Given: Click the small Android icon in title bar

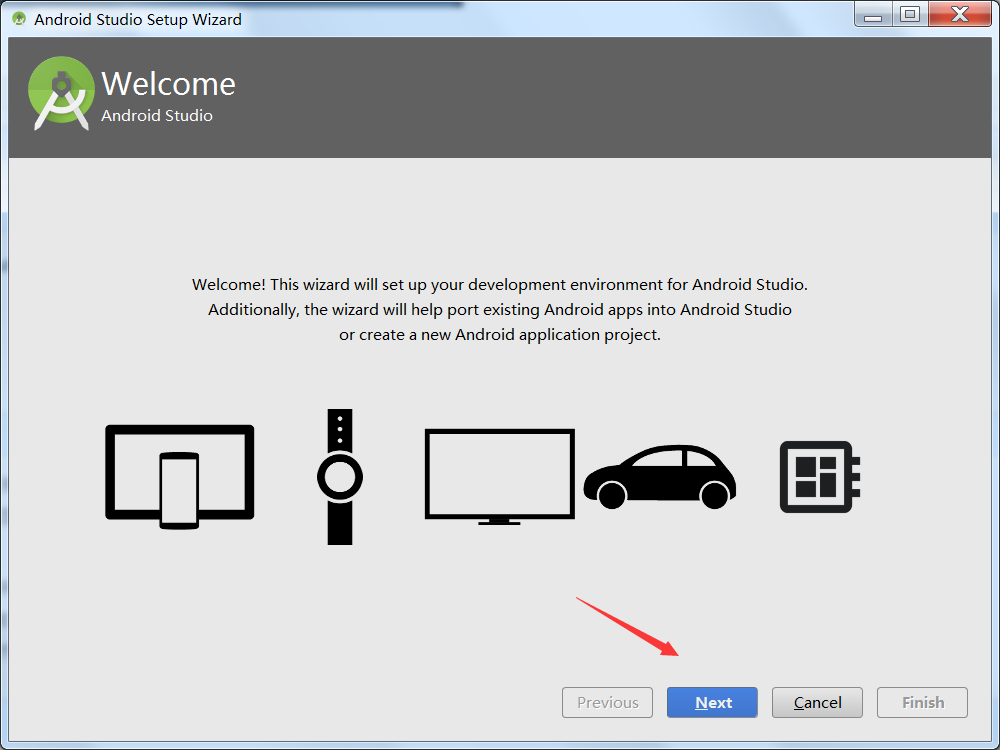Looking at the screenshot, I should click(19, 19).
